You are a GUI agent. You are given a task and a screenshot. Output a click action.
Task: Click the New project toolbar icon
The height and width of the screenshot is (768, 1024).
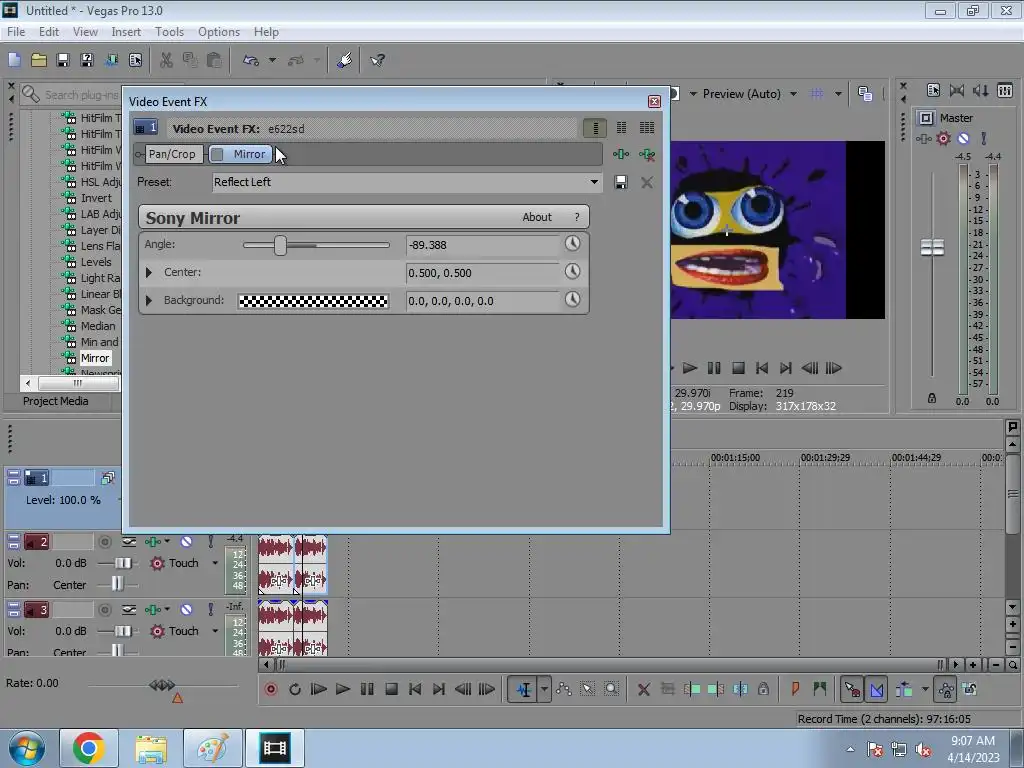point(14,61)
